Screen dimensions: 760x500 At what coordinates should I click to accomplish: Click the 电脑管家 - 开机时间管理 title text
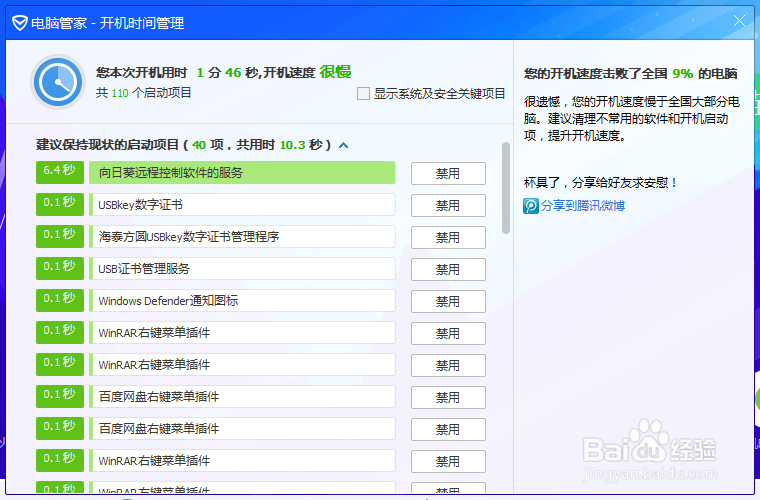pyautogui.click(x=108, y=23)
